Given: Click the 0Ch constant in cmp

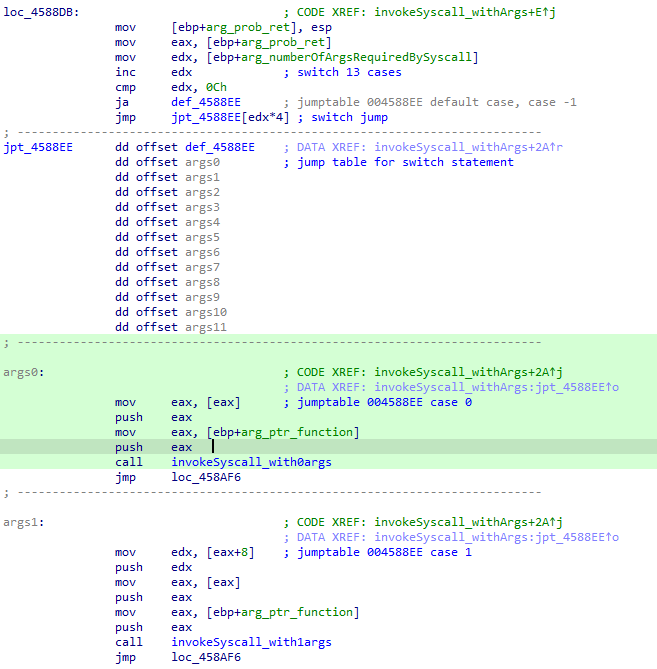Looking at the screenshot, I should tap(216, 87).
